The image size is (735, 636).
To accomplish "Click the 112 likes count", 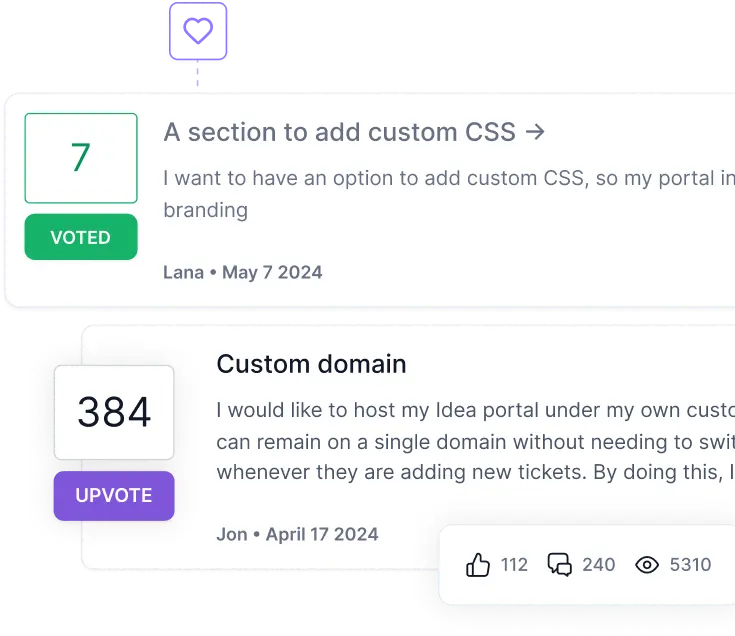I will click(514, 565).
